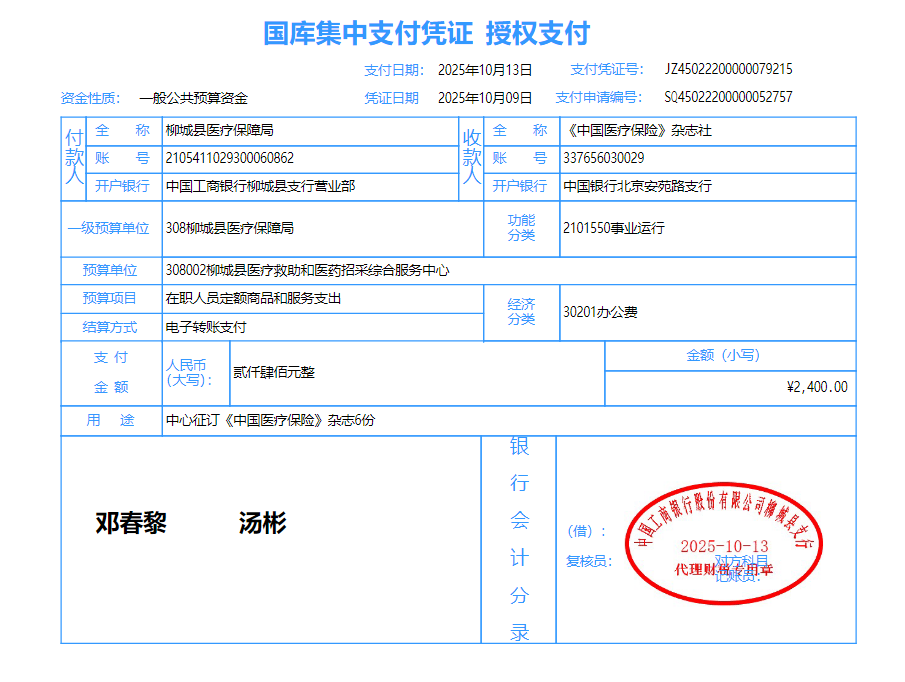Screen dimensions: 905x682
Task: Click function category 2101550事业运行
Action: [x=613, y=228]
